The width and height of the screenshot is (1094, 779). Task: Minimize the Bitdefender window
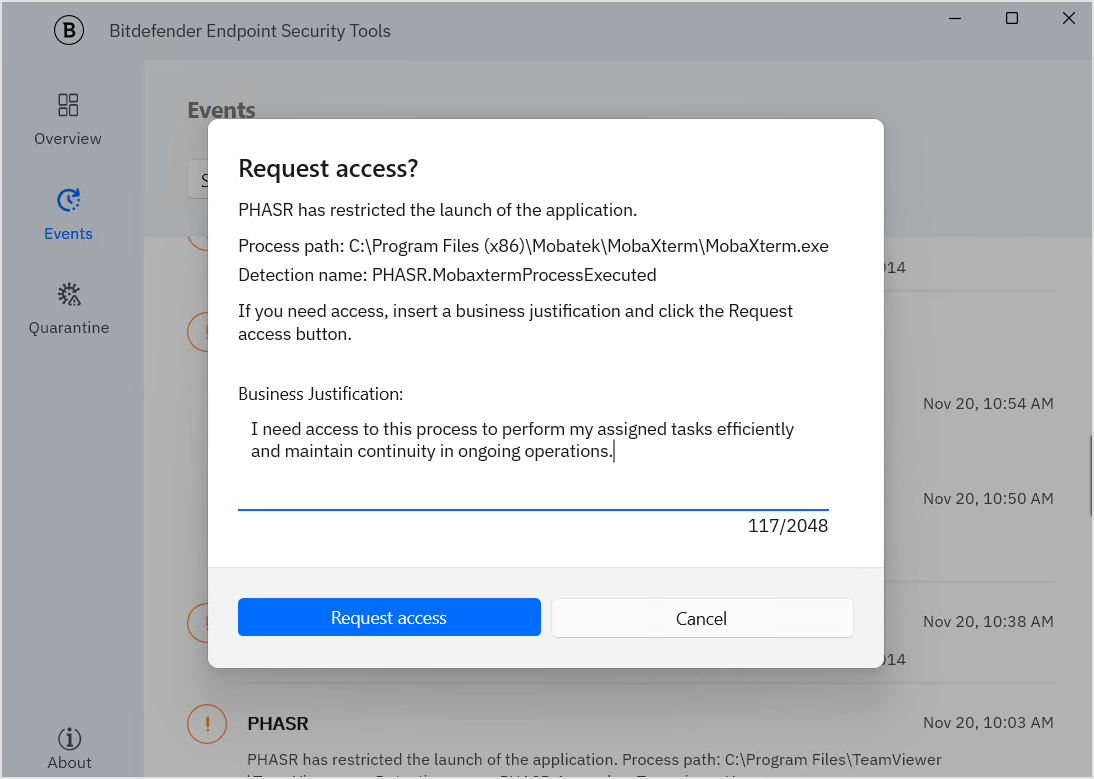pos(954,17)
